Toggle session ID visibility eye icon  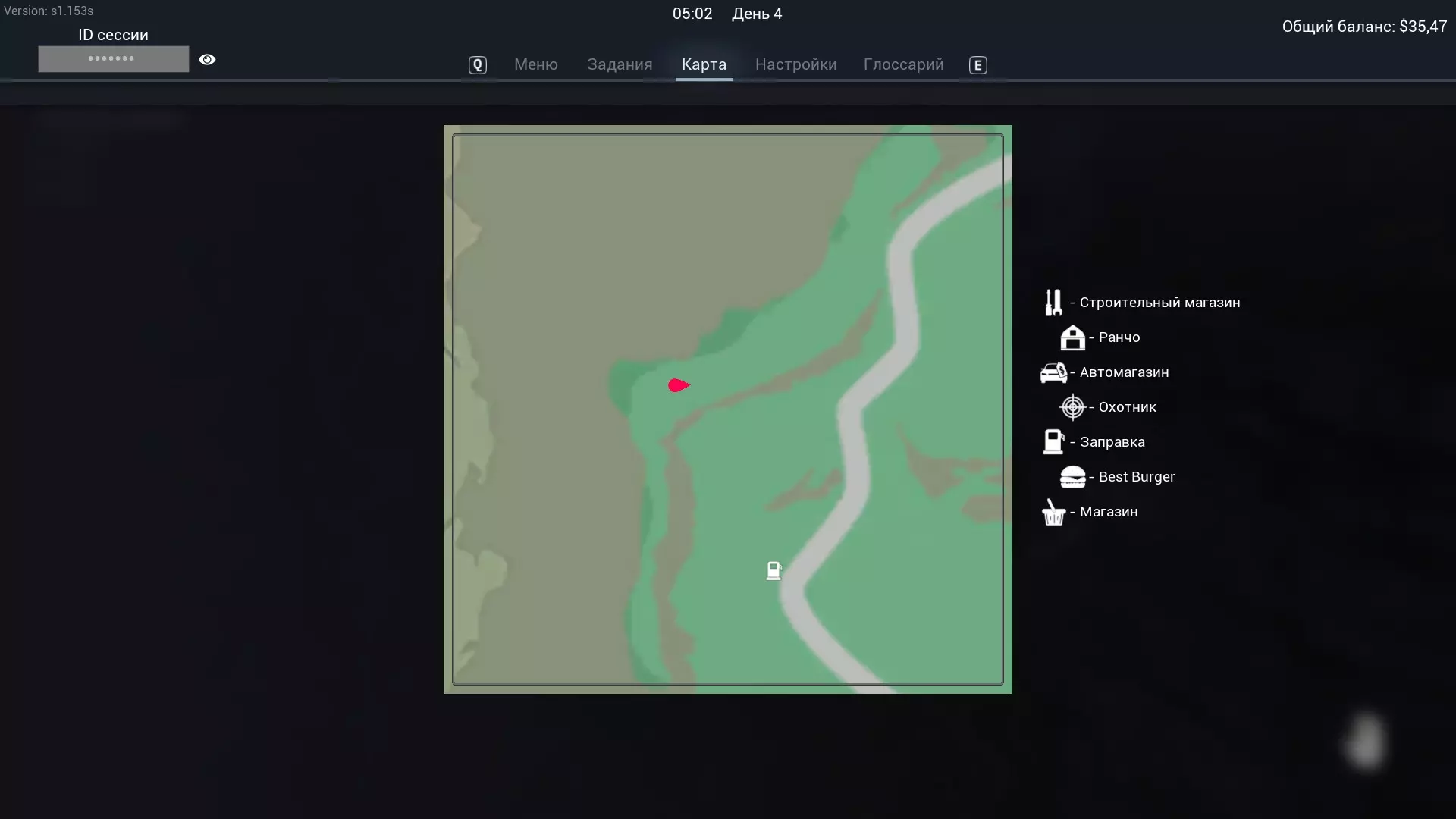pyautogui.click(x=207, y=59)
